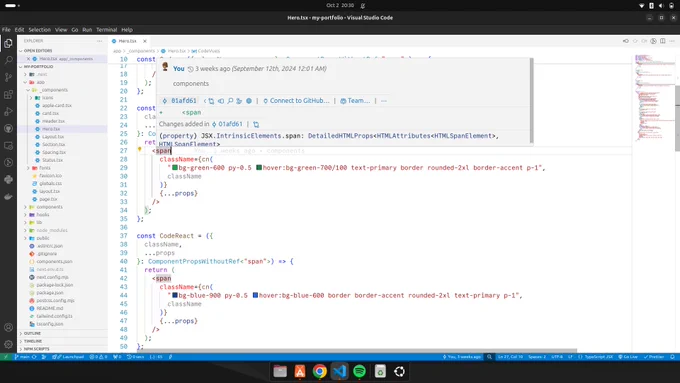Click the sync changes icon in status bar
The width and height of the screenshot is (680, 383).
(x=34, y=357)
